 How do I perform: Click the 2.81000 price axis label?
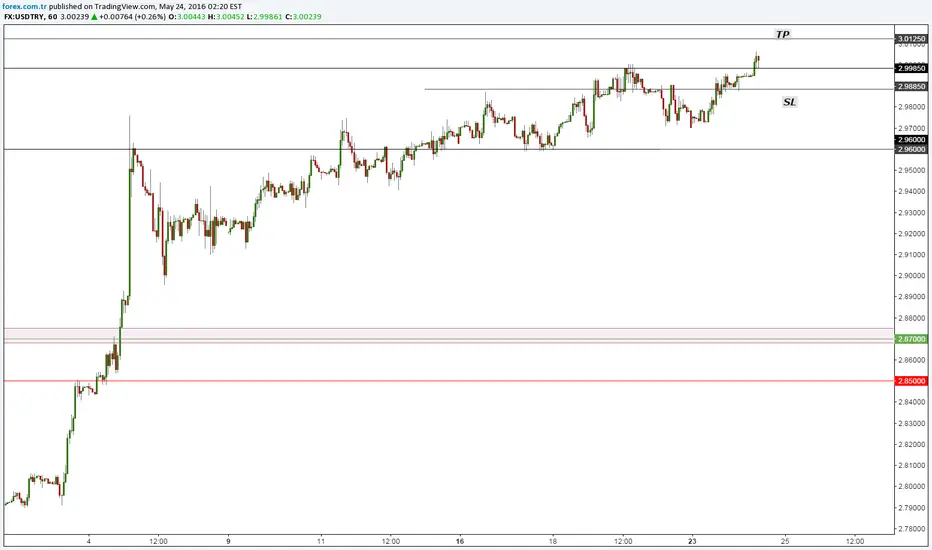pyautogui.click(x=911, y=466)
